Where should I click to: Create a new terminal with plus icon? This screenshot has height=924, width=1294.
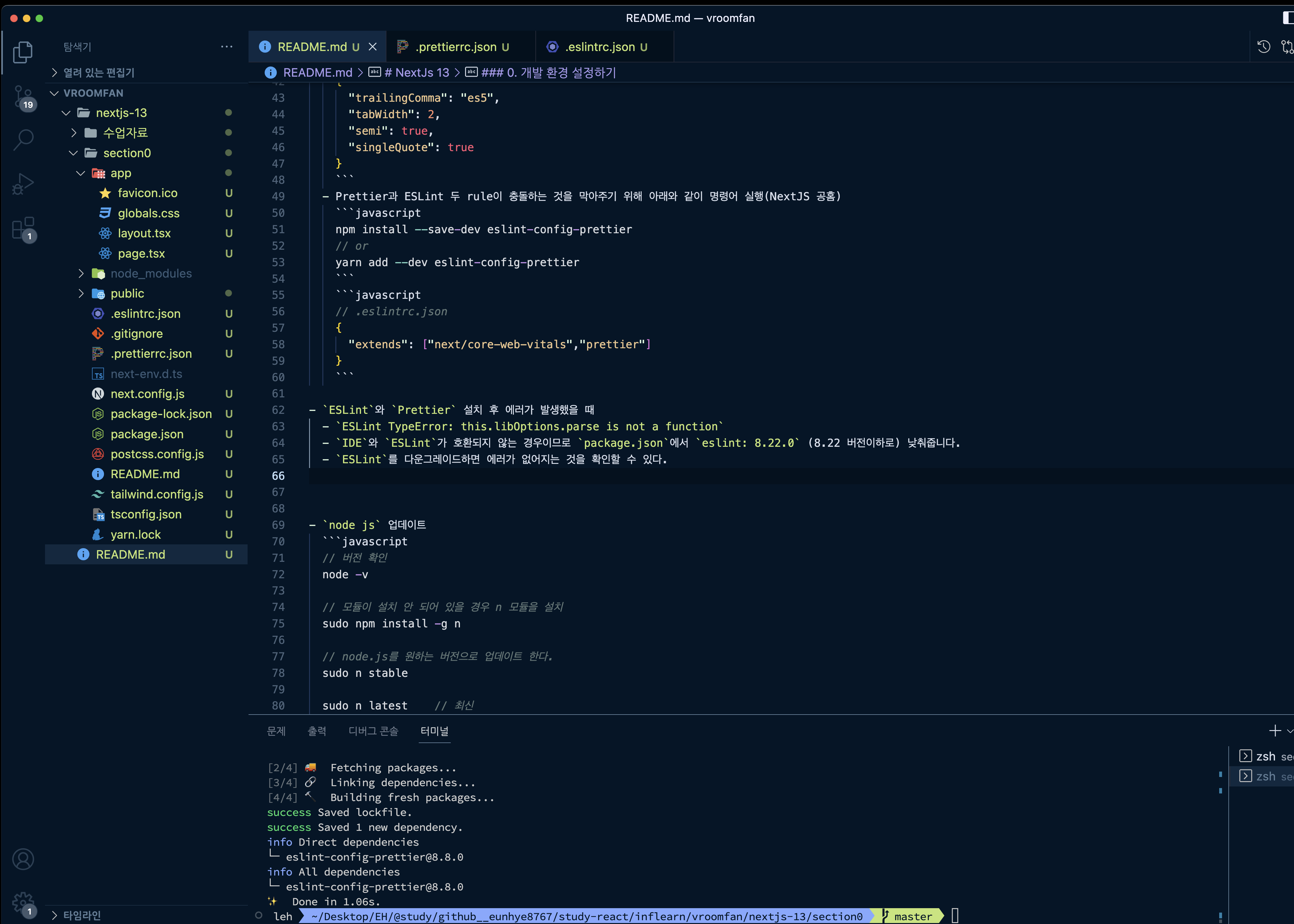(1275, 731)
